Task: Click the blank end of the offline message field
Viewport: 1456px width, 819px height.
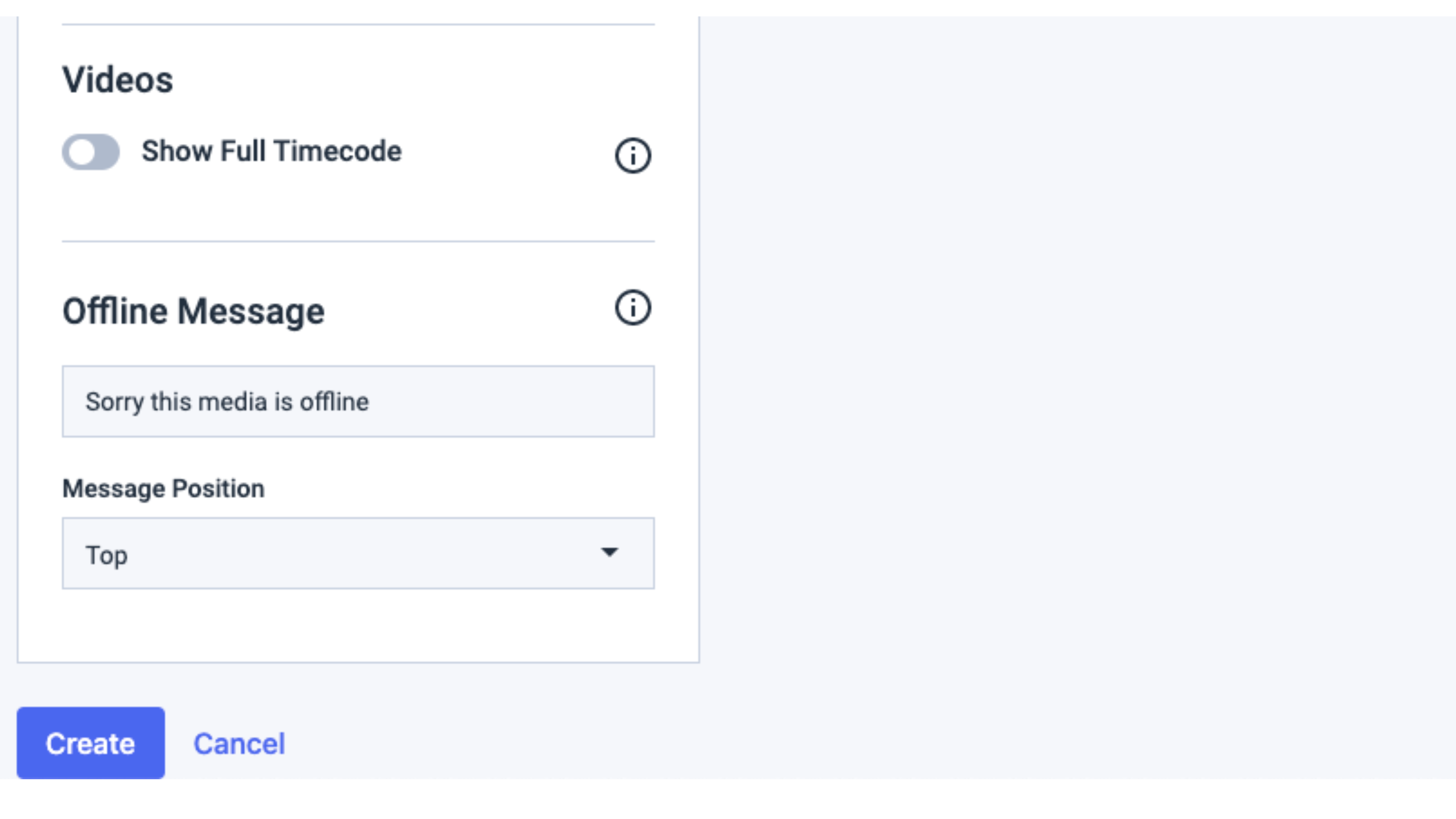Action: 509,401
